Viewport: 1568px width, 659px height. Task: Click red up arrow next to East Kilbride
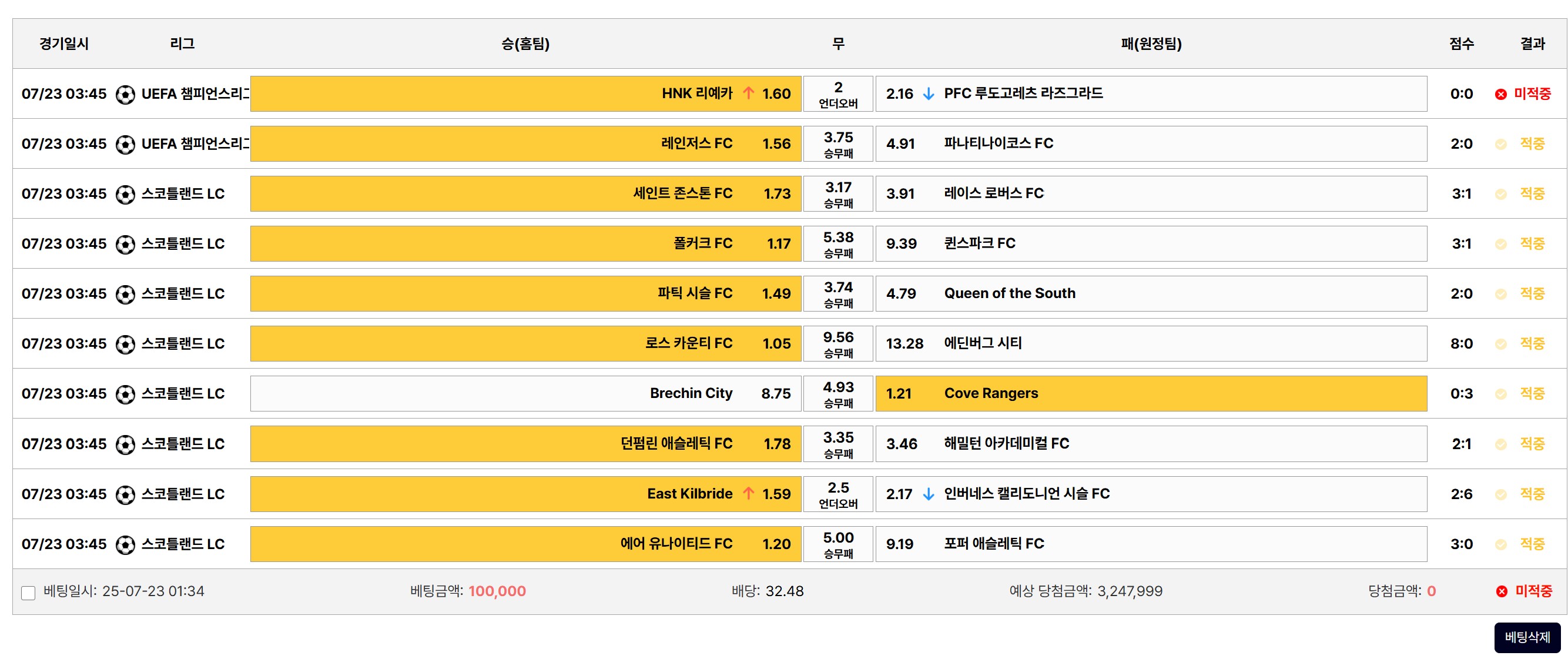[748, 493]
